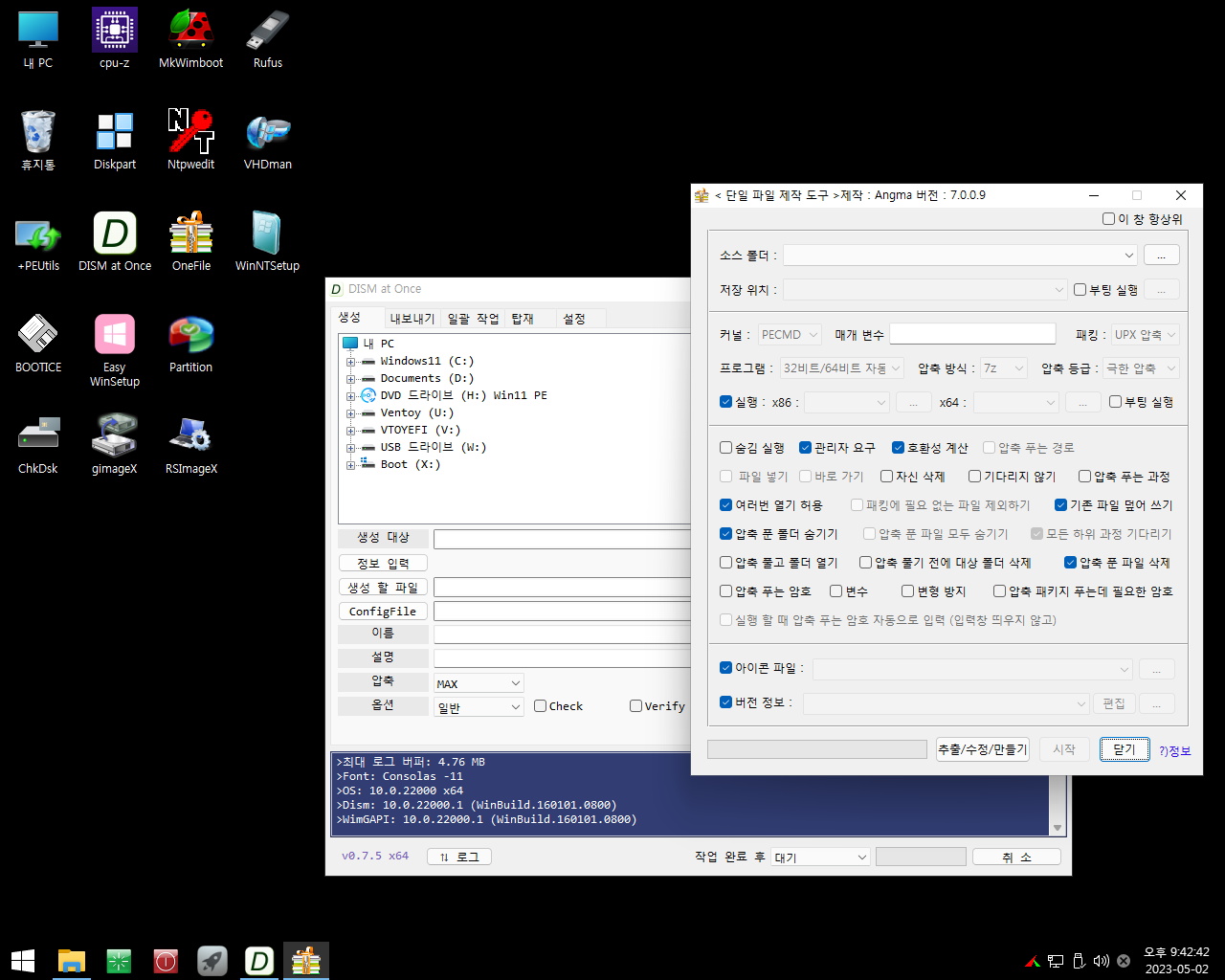Screen dimensions: 1225x980
Task: Expand the Windows11 (C:) tree node
Action: 351,362
